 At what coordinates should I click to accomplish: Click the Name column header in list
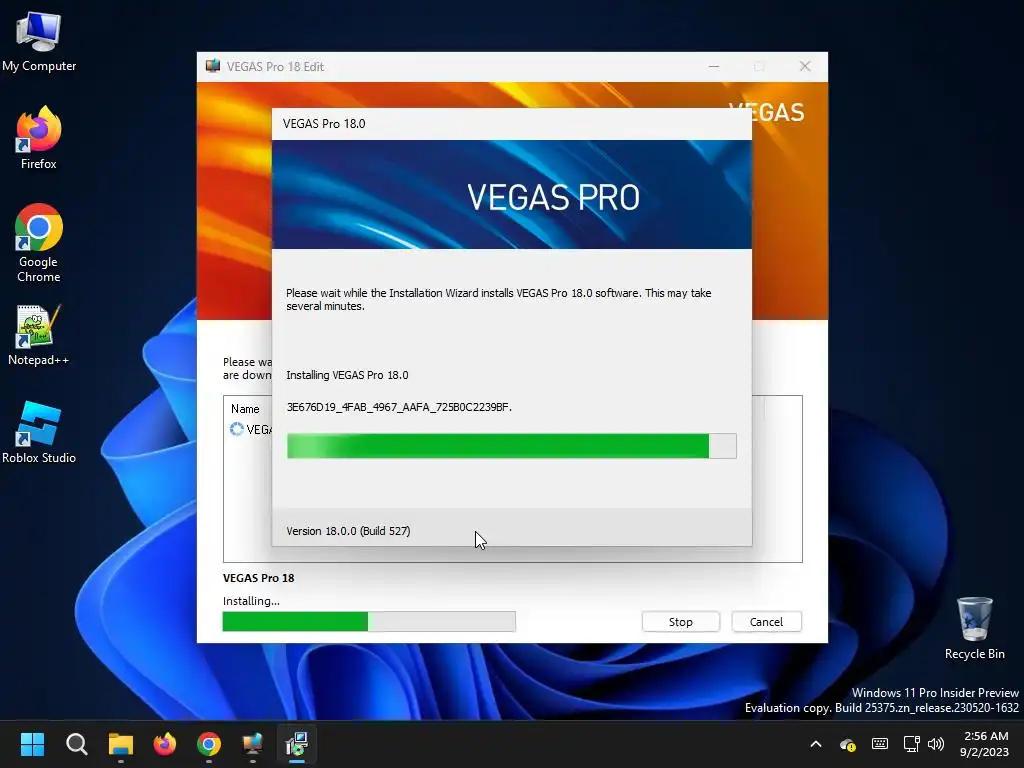pyautogui.click(x=245, y=409)
